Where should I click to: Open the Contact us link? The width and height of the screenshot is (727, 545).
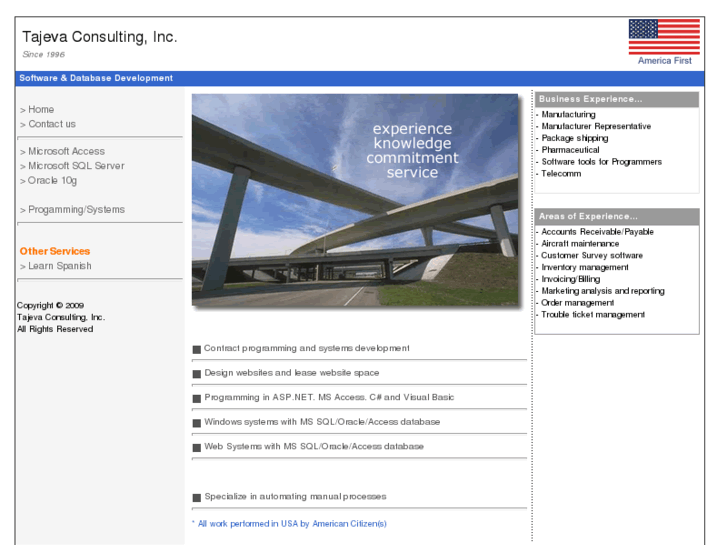[52, 124]
